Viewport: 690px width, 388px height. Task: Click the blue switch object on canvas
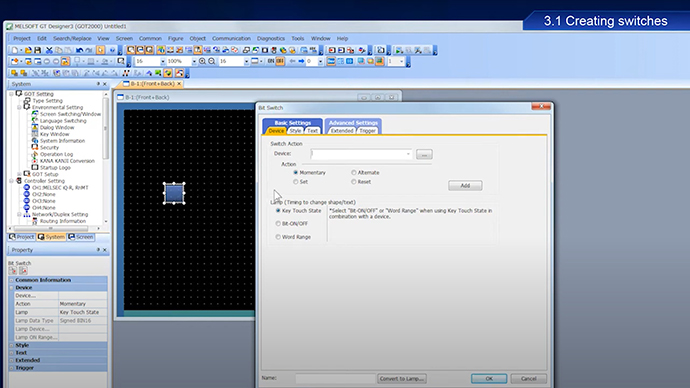click(x=174, y=193)
